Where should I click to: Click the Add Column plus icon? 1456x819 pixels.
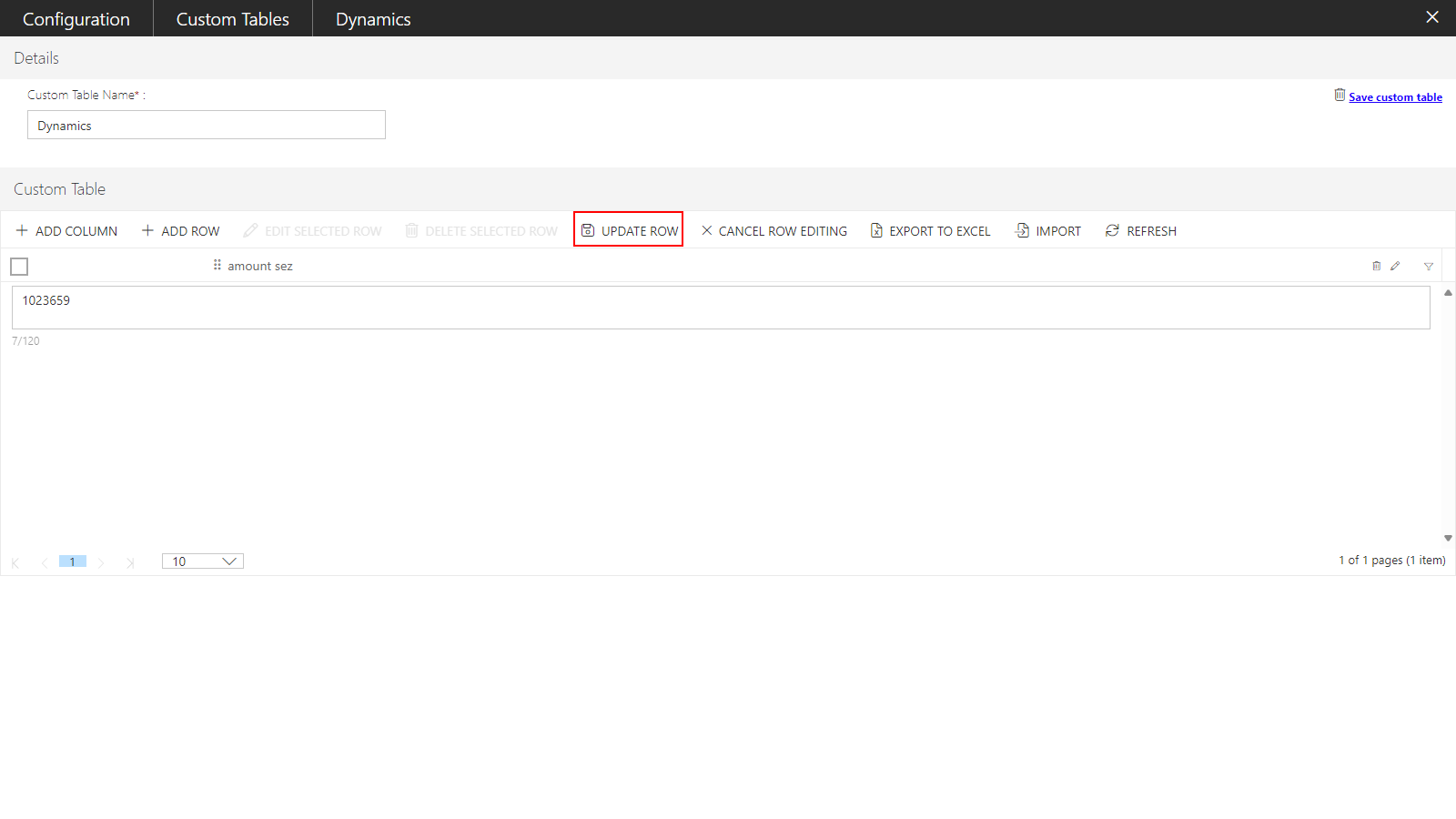pyautogui.click(x=22, y=231)
